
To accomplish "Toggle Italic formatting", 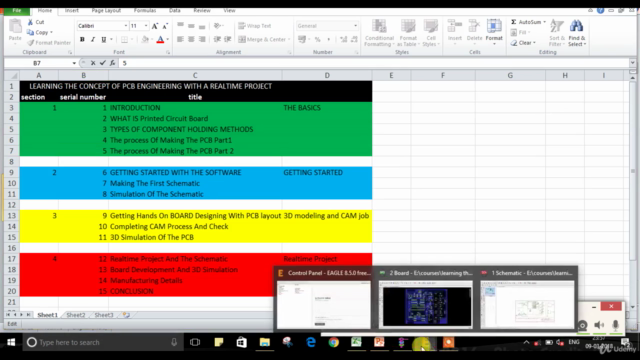I will point(93,40).
